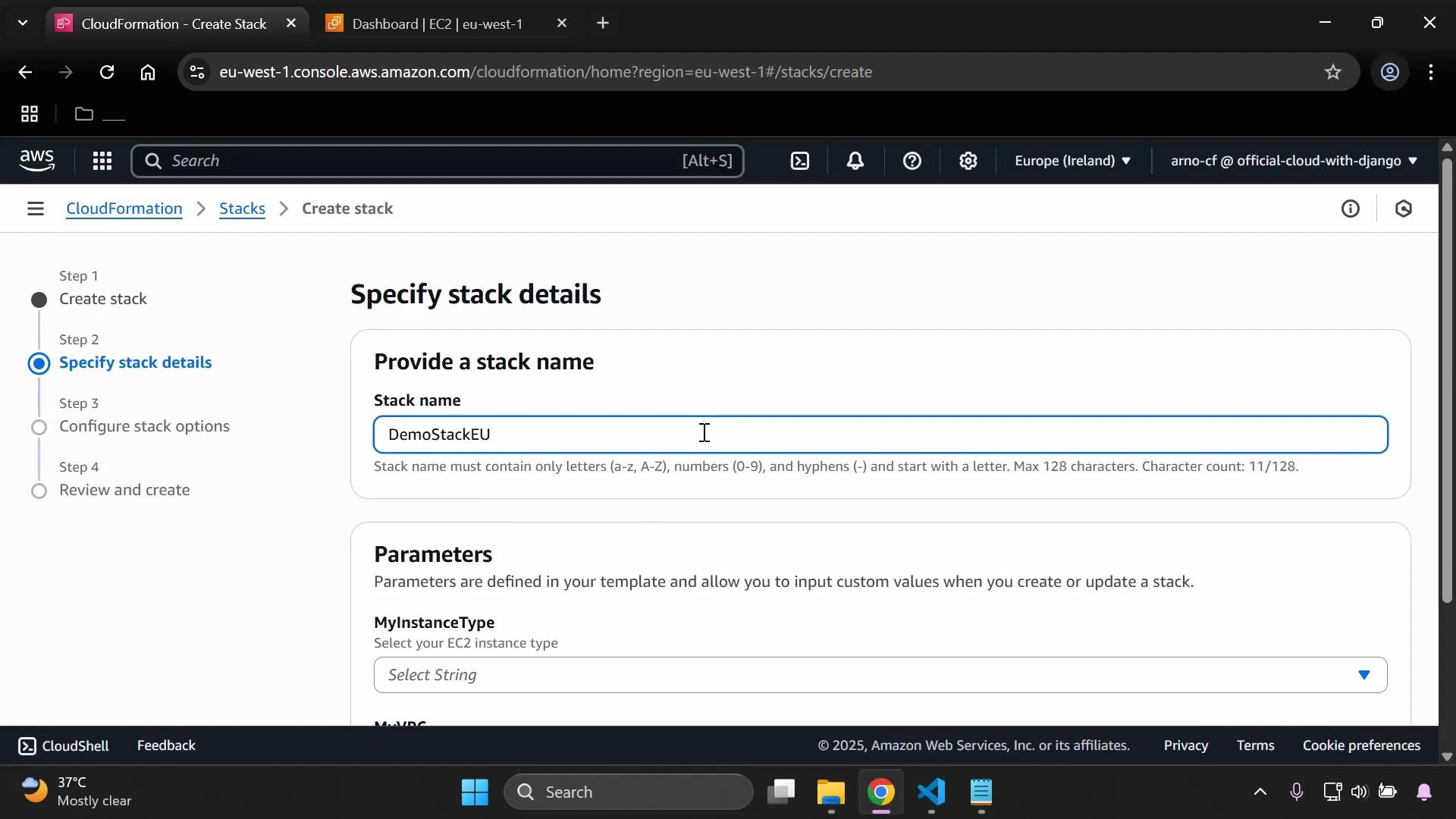Open the Europe (Ireland) region dropdown
This screenshot has width=1456, height=819.
[1072, 161]
